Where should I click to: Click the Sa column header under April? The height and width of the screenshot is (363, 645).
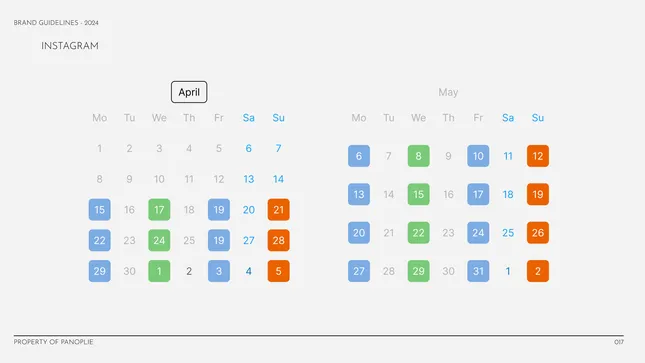tap(248, 118)
